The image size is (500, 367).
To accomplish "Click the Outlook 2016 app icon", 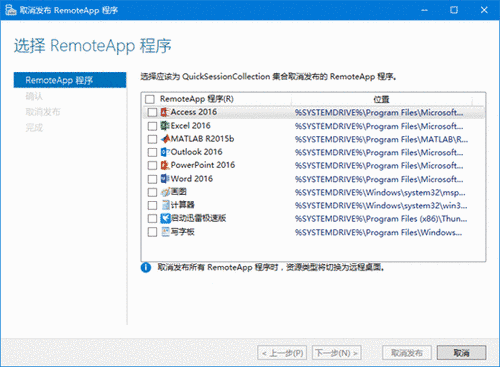I will 165,152.
